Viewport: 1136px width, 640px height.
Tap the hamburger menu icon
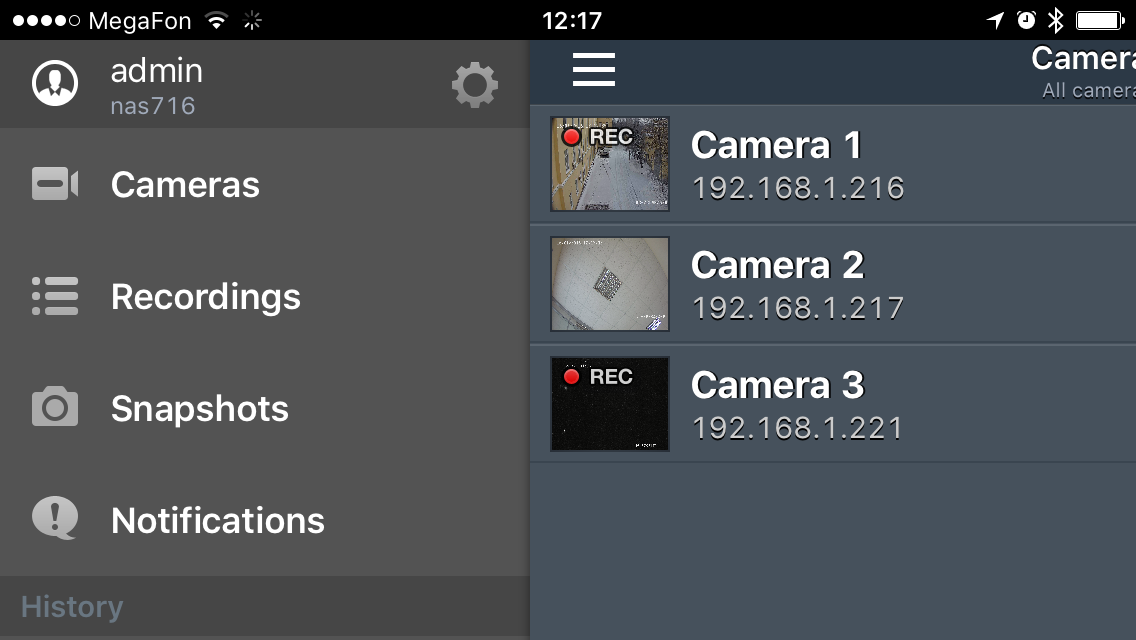pyautogui.click(x=593, y=68)
